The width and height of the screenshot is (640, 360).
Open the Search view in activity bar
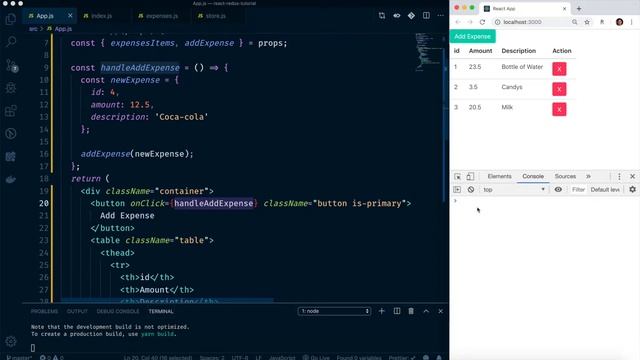click(11, 42)
